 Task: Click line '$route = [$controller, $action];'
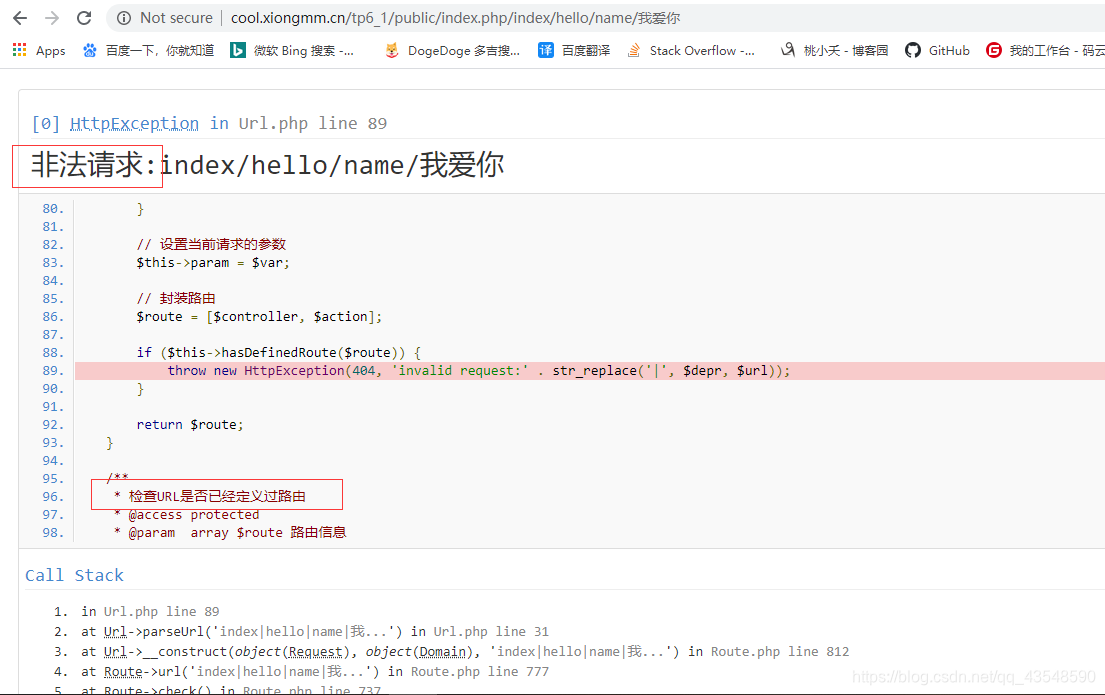(x=259, y=316)
